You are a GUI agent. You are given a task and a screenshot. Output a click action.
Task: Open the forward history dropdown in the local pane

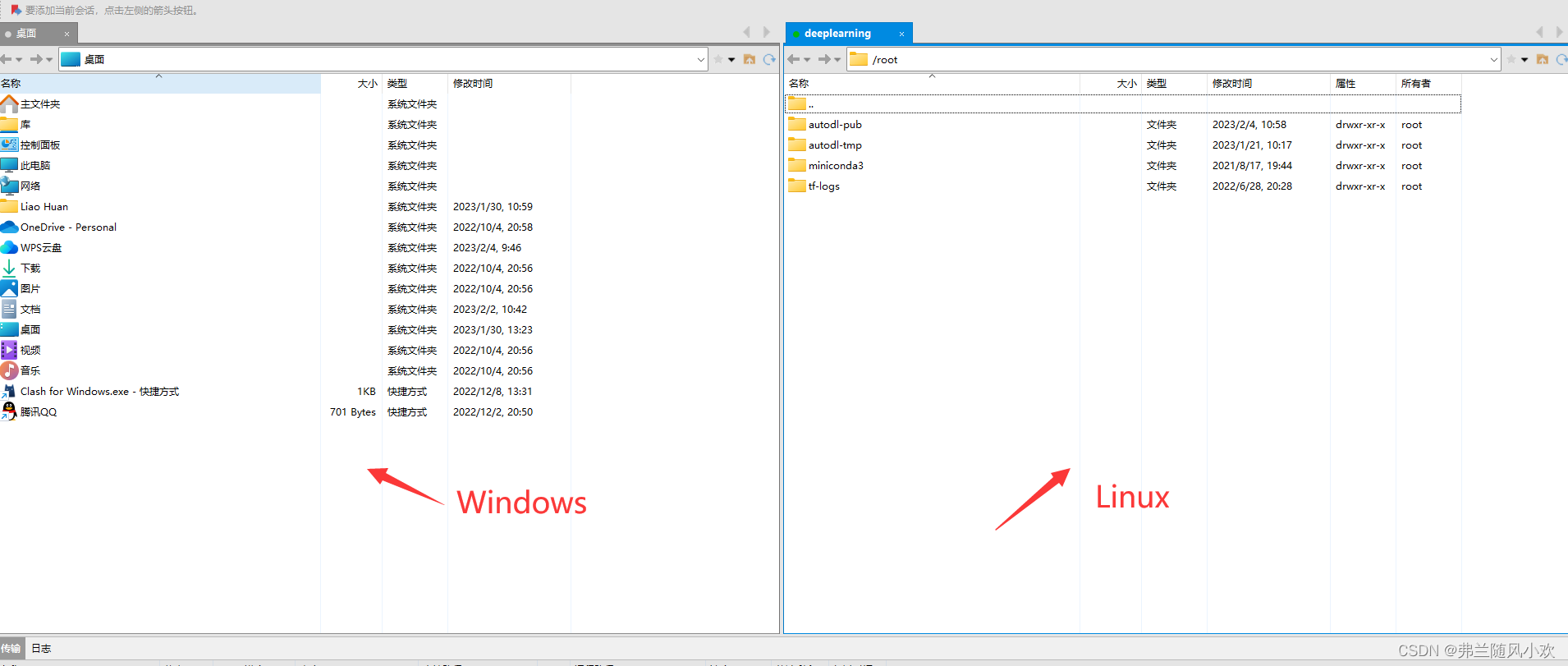pyautogui.click(x=49, y=59)
